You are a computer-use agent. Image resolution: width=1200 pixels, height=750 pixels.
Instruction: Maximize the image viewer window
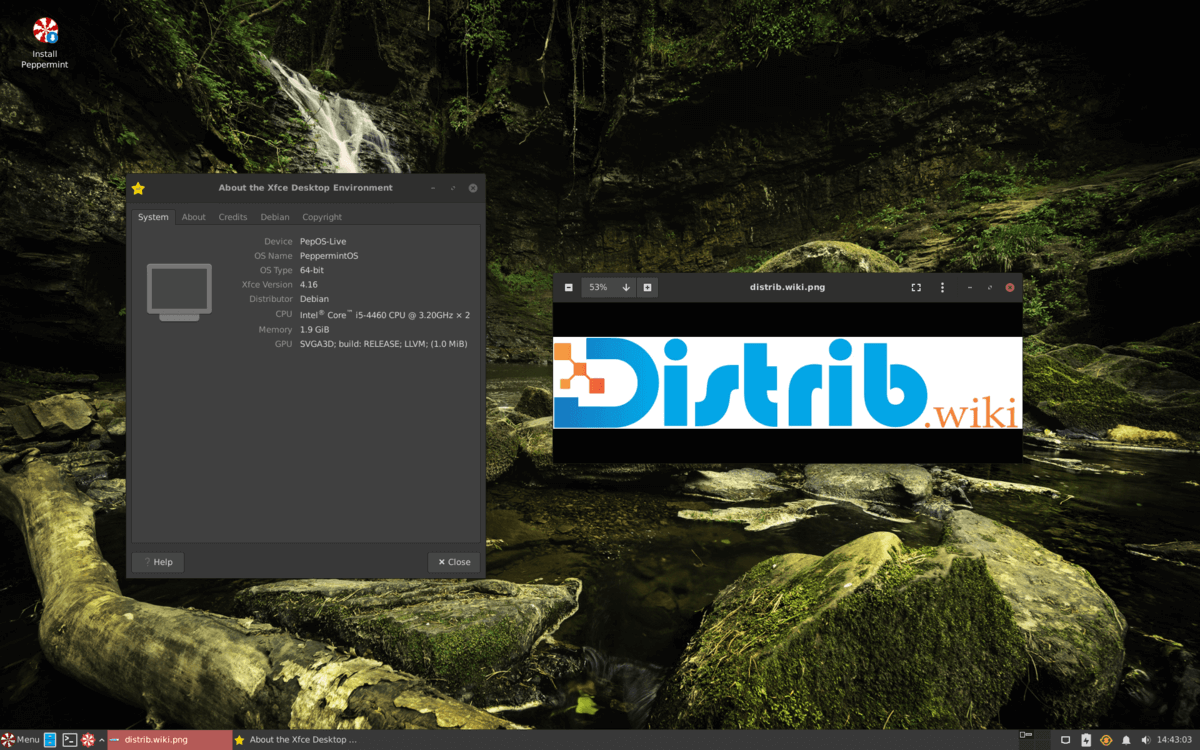click(x=990, y=287)
